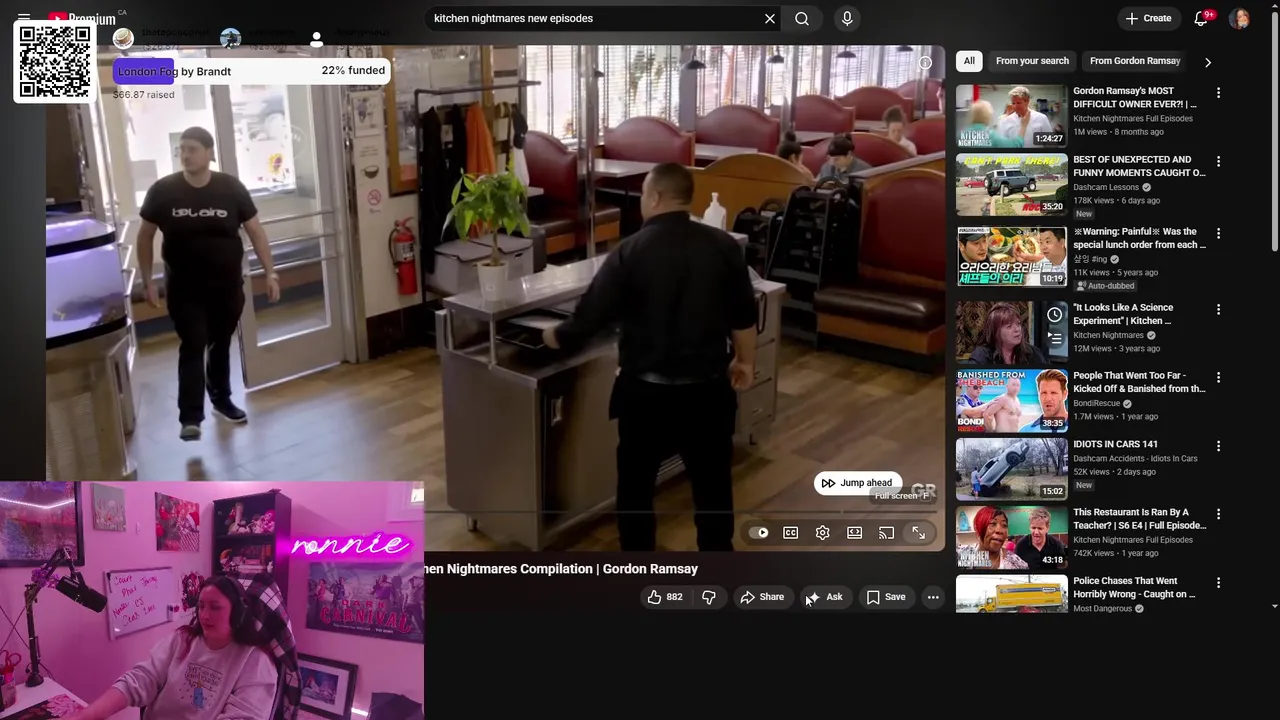Viewport: 1280px width, 720px height.
Task: Toggle theater mode view
Action: coord(854,533)
